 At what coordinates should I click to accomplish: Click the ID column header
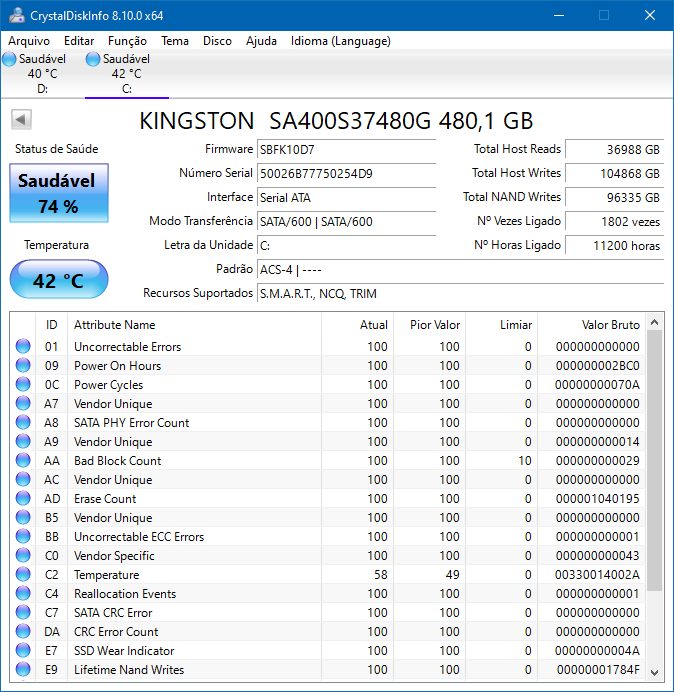coord(51,325)
